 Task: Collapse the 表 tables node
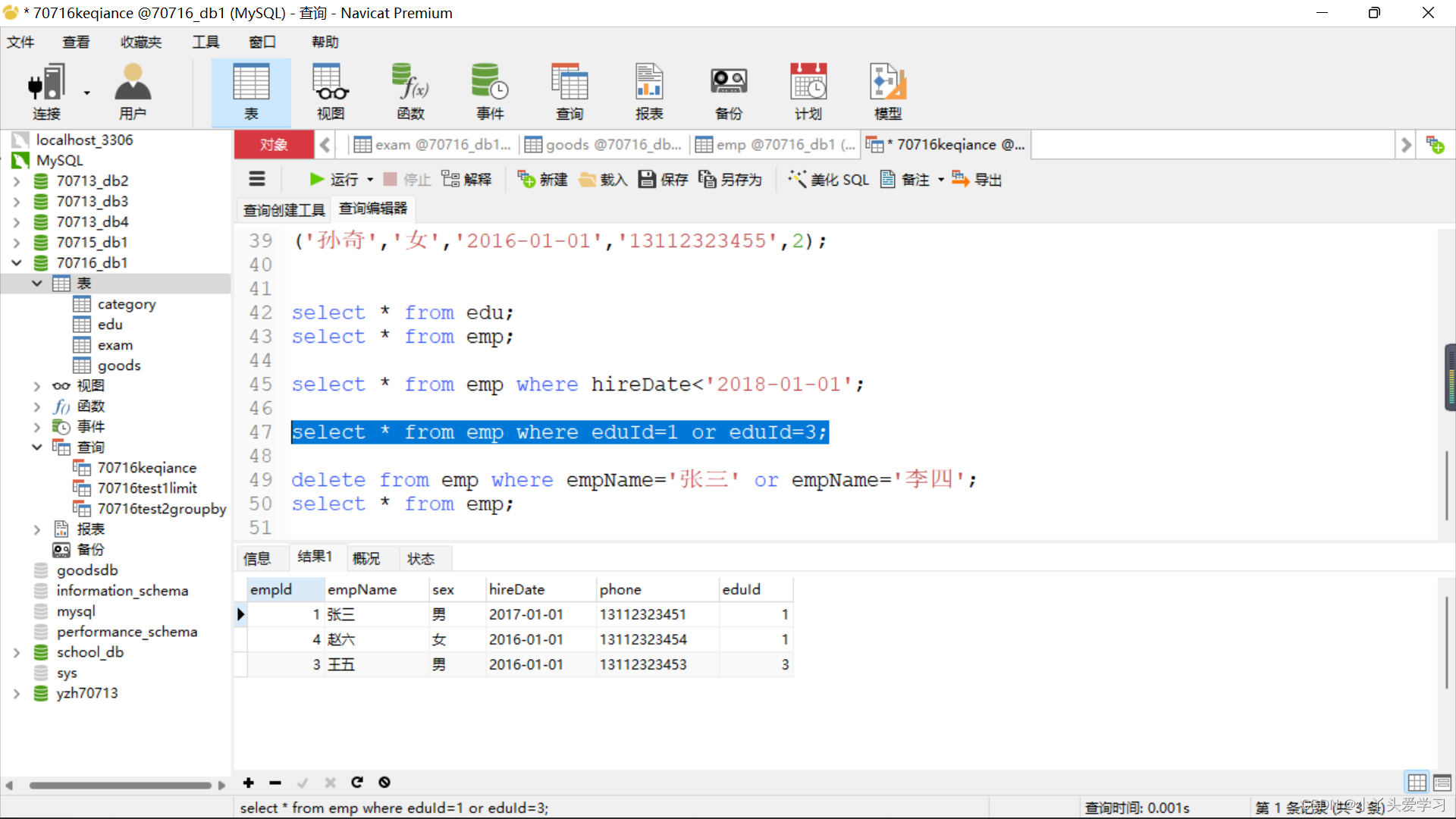click(36, 284)
